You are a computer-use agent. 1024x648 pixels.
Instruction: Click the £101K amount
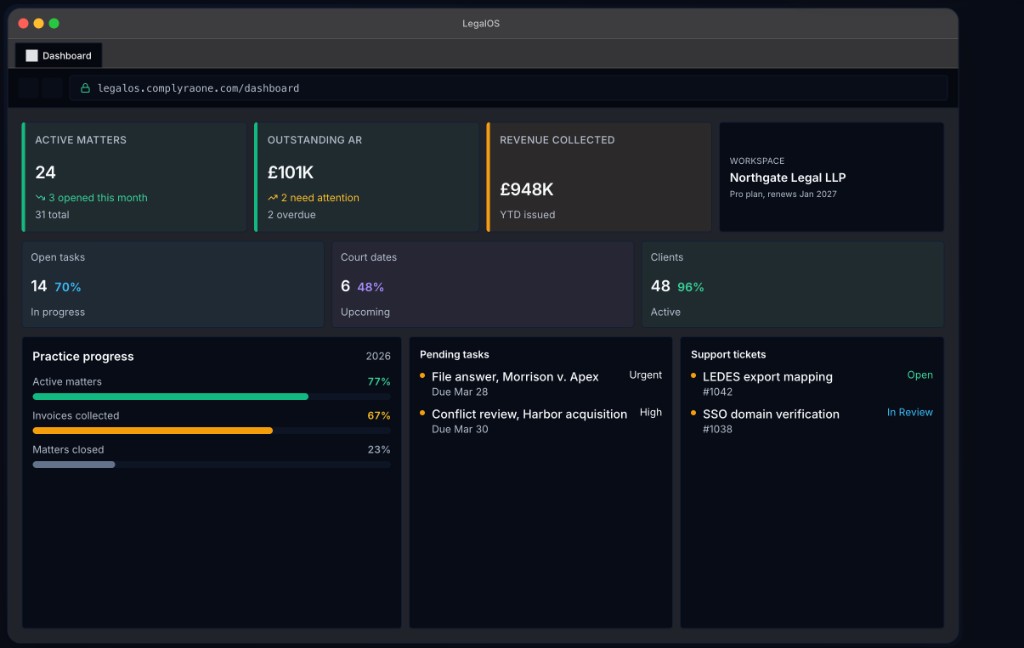click(291, 172)
